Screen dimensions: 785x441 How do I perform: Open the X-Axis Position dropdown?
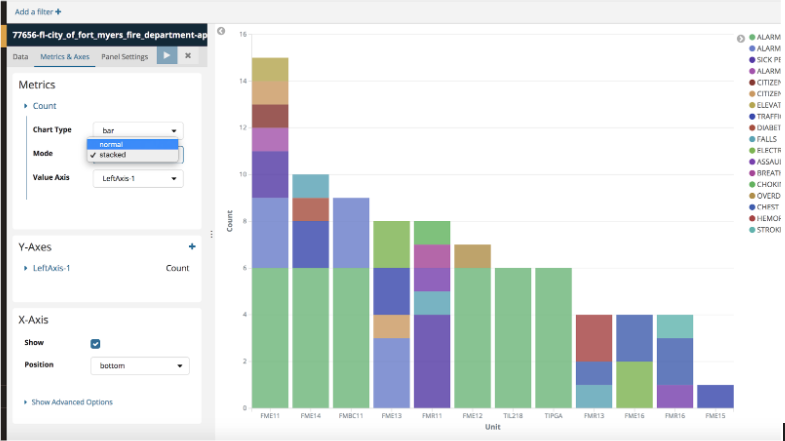pyautogui.click(x=140, y=366)
